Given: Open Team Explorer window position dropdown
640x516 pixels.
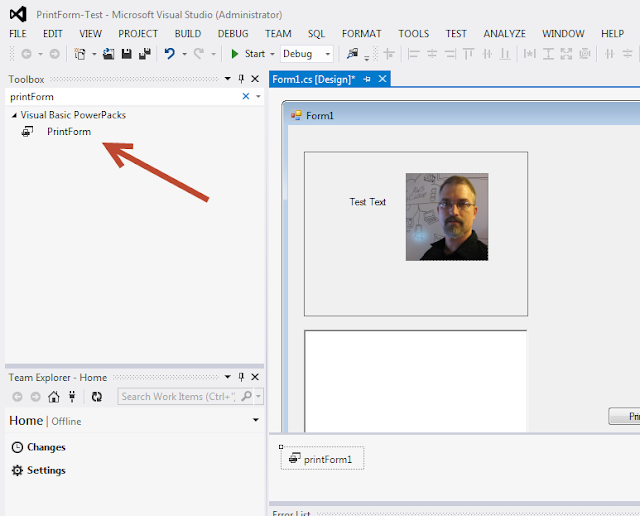Looking at the screenshot, I should [228, 377].
